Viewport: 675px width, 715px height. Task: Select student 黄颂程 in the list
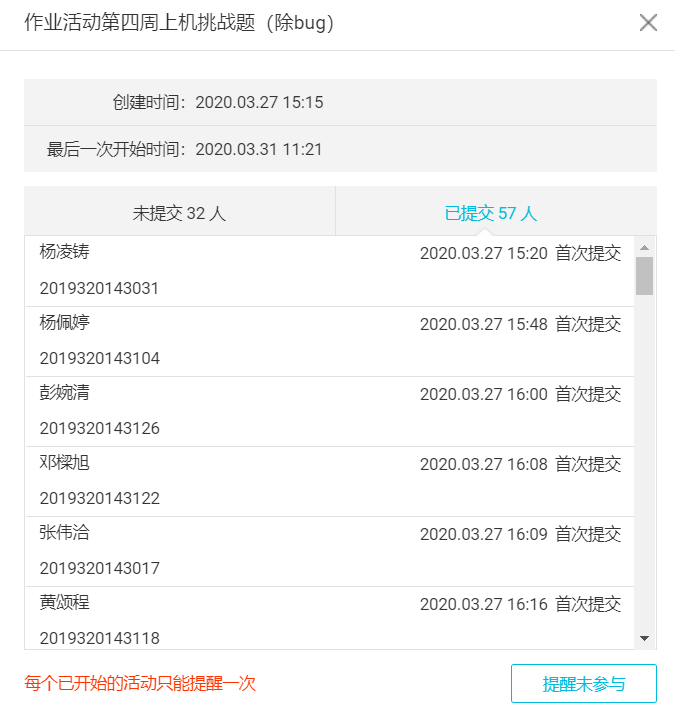tap(65, 603)
